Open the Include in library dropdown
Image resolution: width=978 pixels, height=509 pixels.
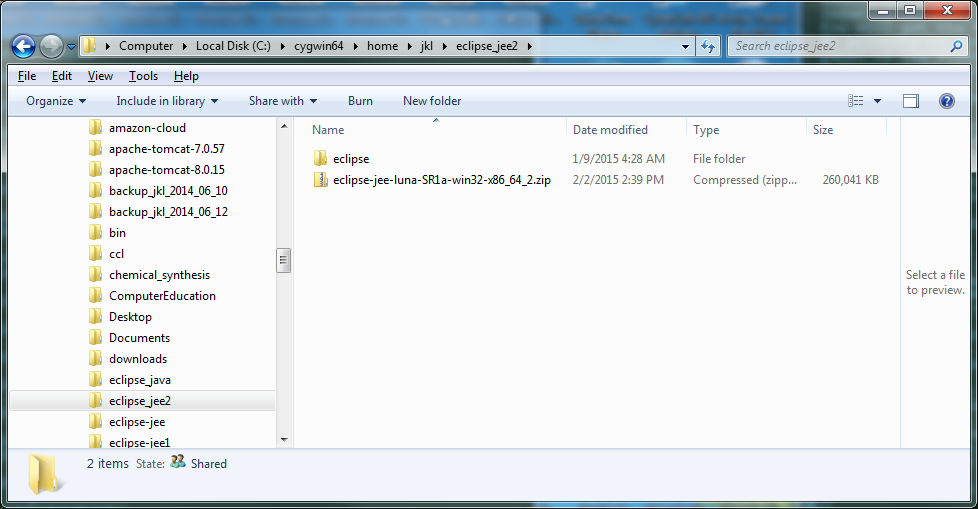coord(167,101)
